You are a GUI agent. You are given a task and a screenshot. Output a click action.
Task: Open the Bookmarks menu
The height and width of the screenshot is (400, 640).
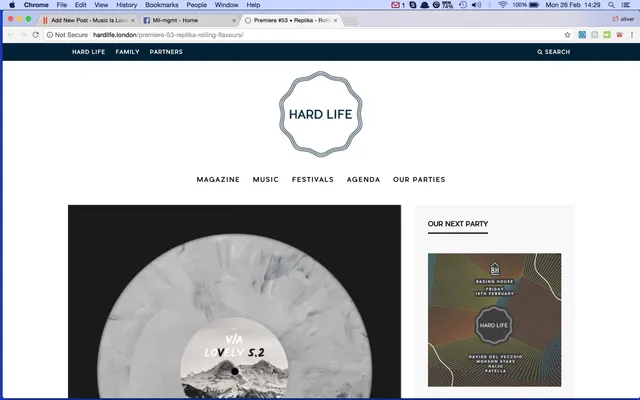pyautogui.click(x=162, y=5)
